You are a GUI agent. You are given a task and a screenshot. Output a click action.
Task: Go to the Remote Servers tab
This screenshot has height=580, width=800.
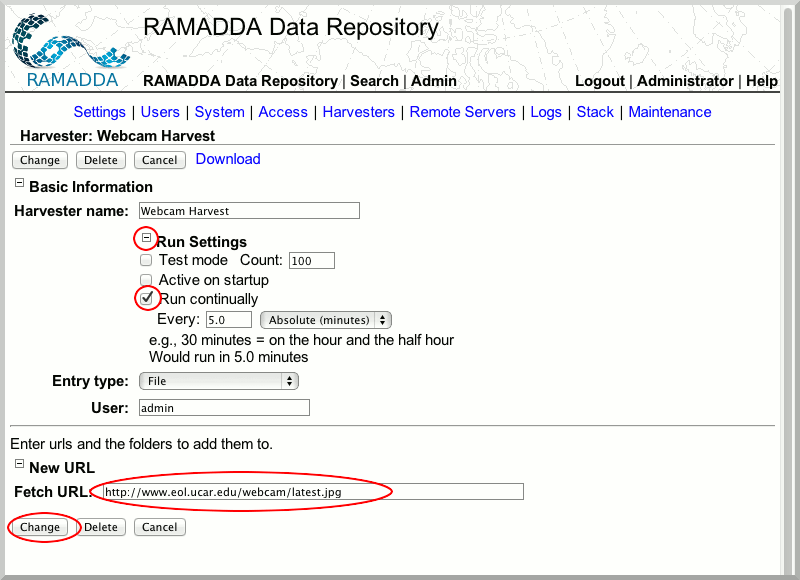click(x=462, y=112)
